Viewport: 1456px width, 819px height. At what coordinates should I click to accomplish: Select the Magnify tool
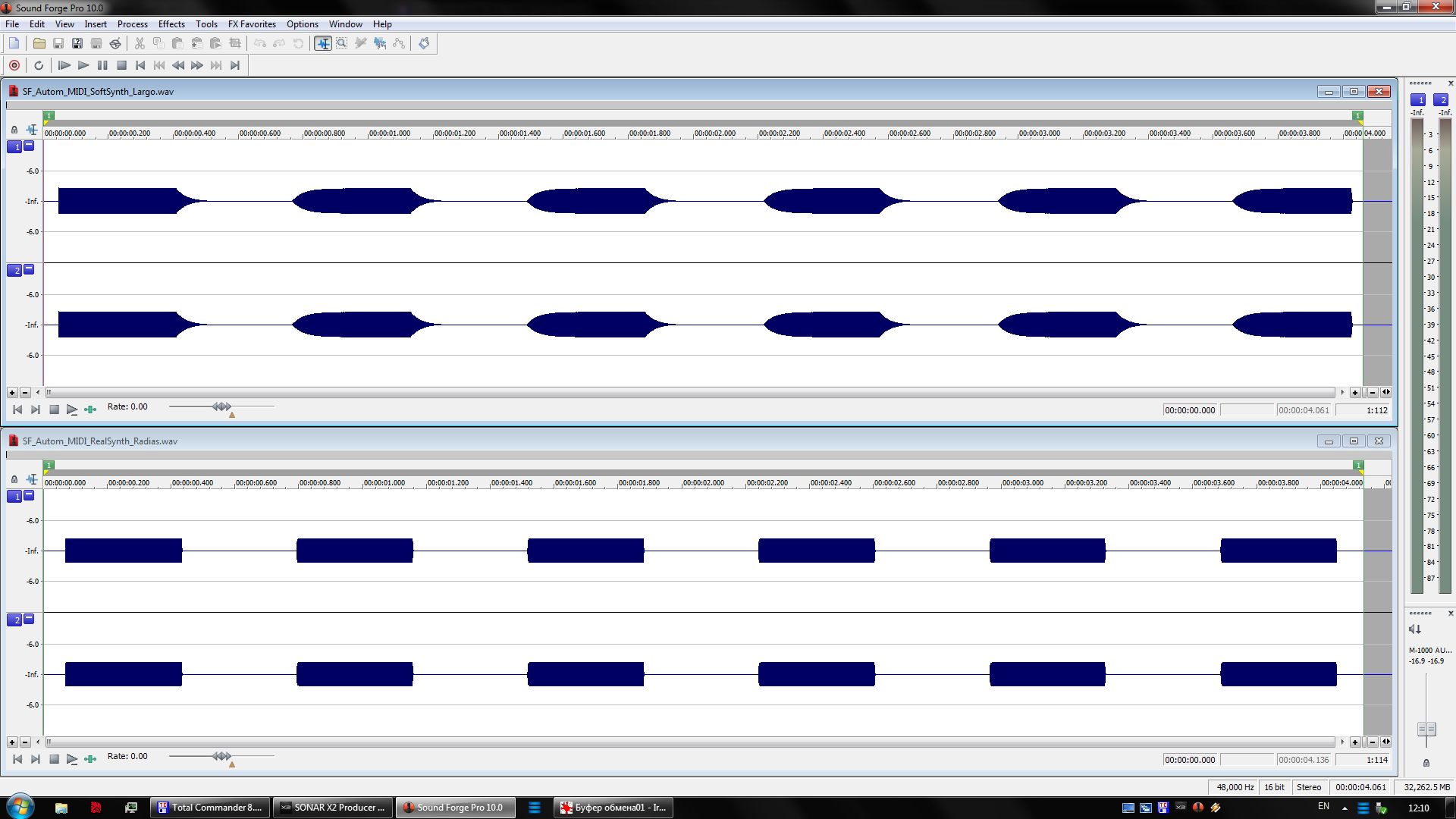(342, 43)
